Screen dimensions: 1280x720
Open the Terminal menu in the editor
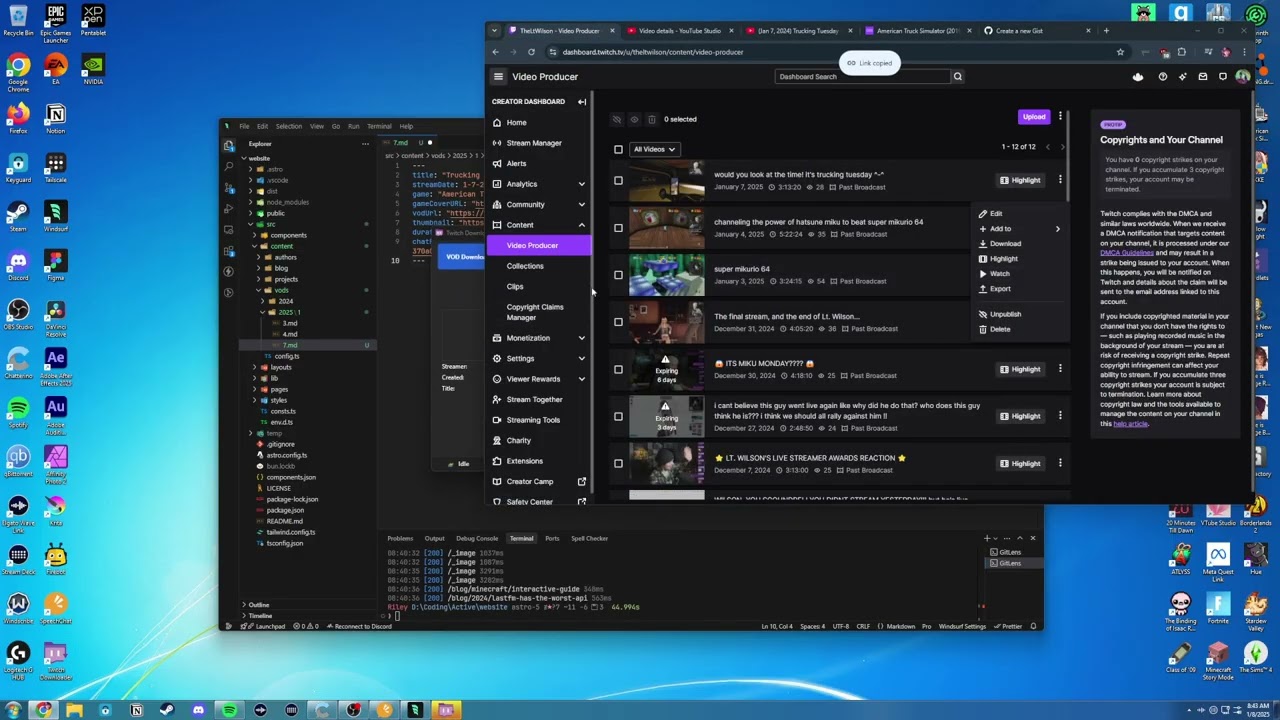point(379,127)
